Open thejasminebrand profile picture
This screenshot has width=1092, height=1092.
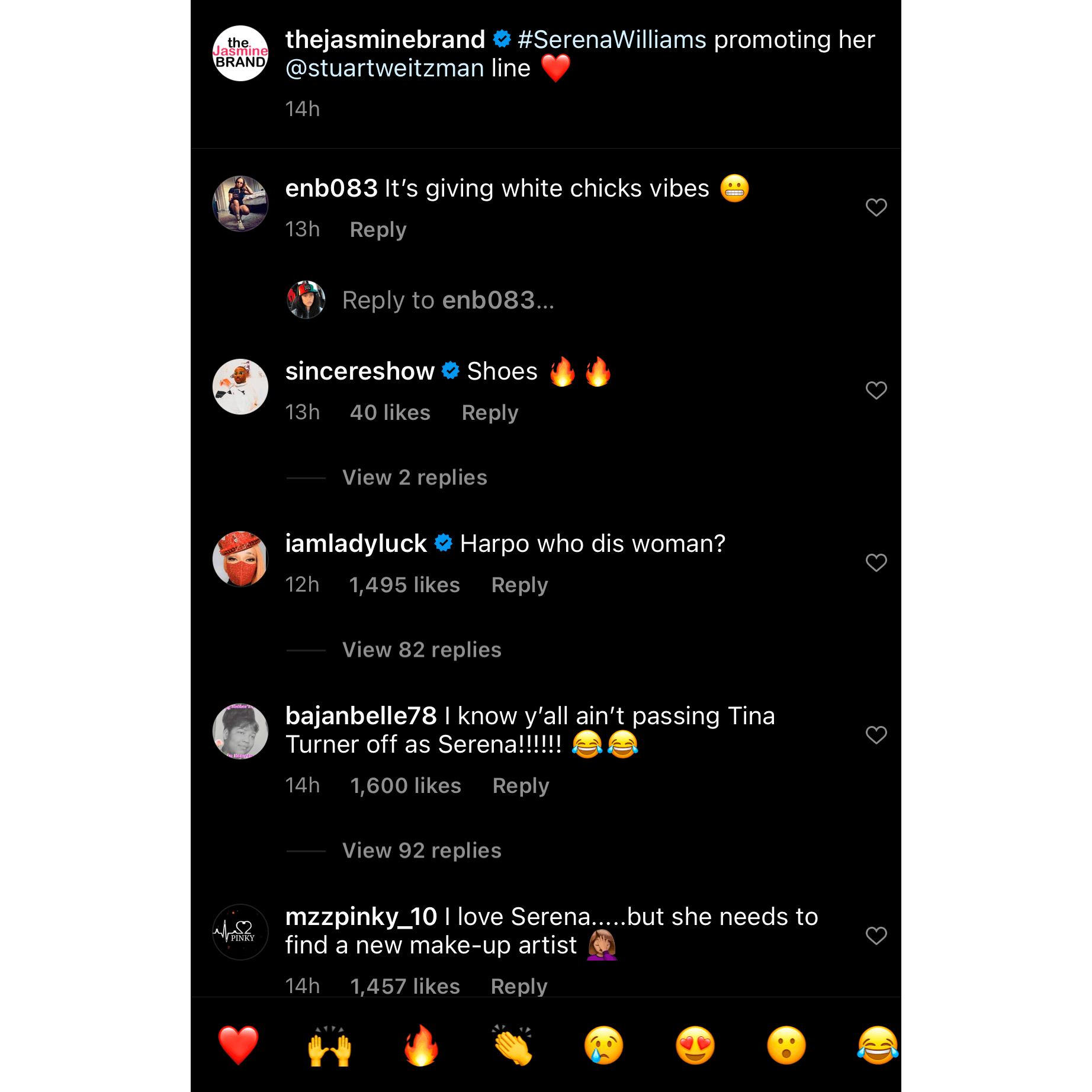[240, 53]
